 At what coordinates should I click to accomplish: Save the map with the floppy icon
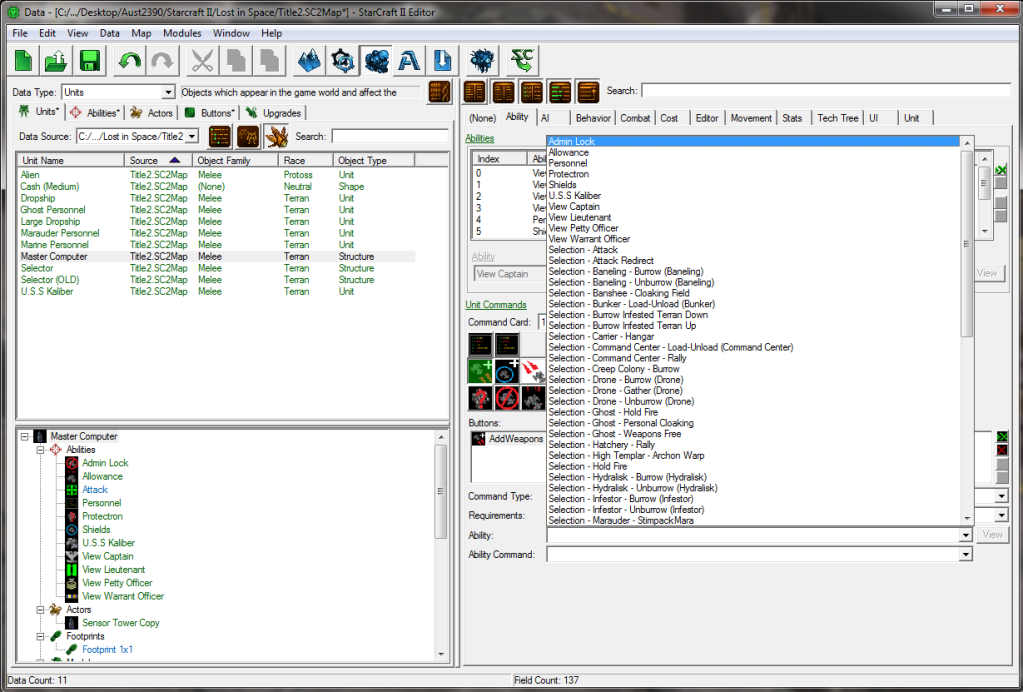click(x=89, y=61)
